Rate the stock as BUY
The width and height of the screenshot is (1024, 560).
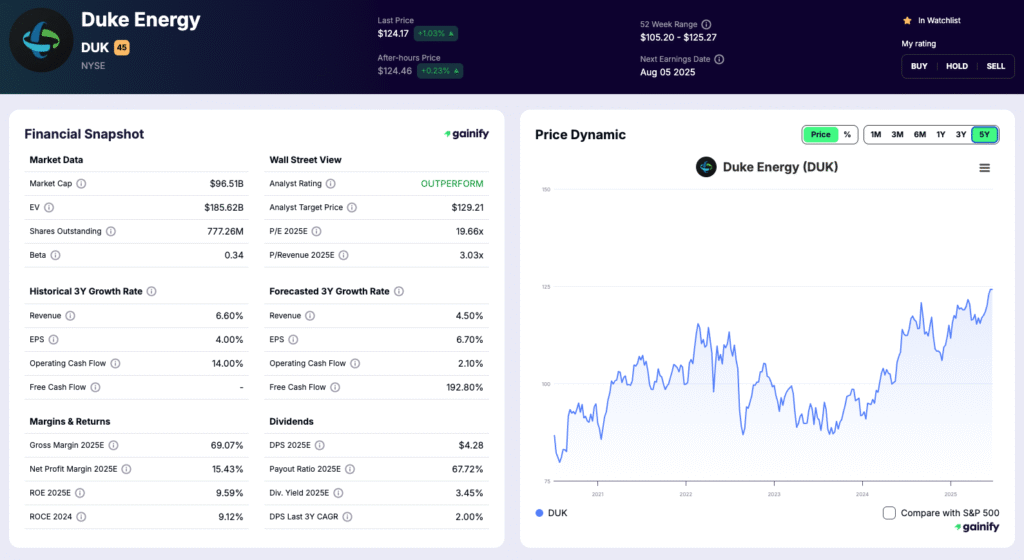919,67
